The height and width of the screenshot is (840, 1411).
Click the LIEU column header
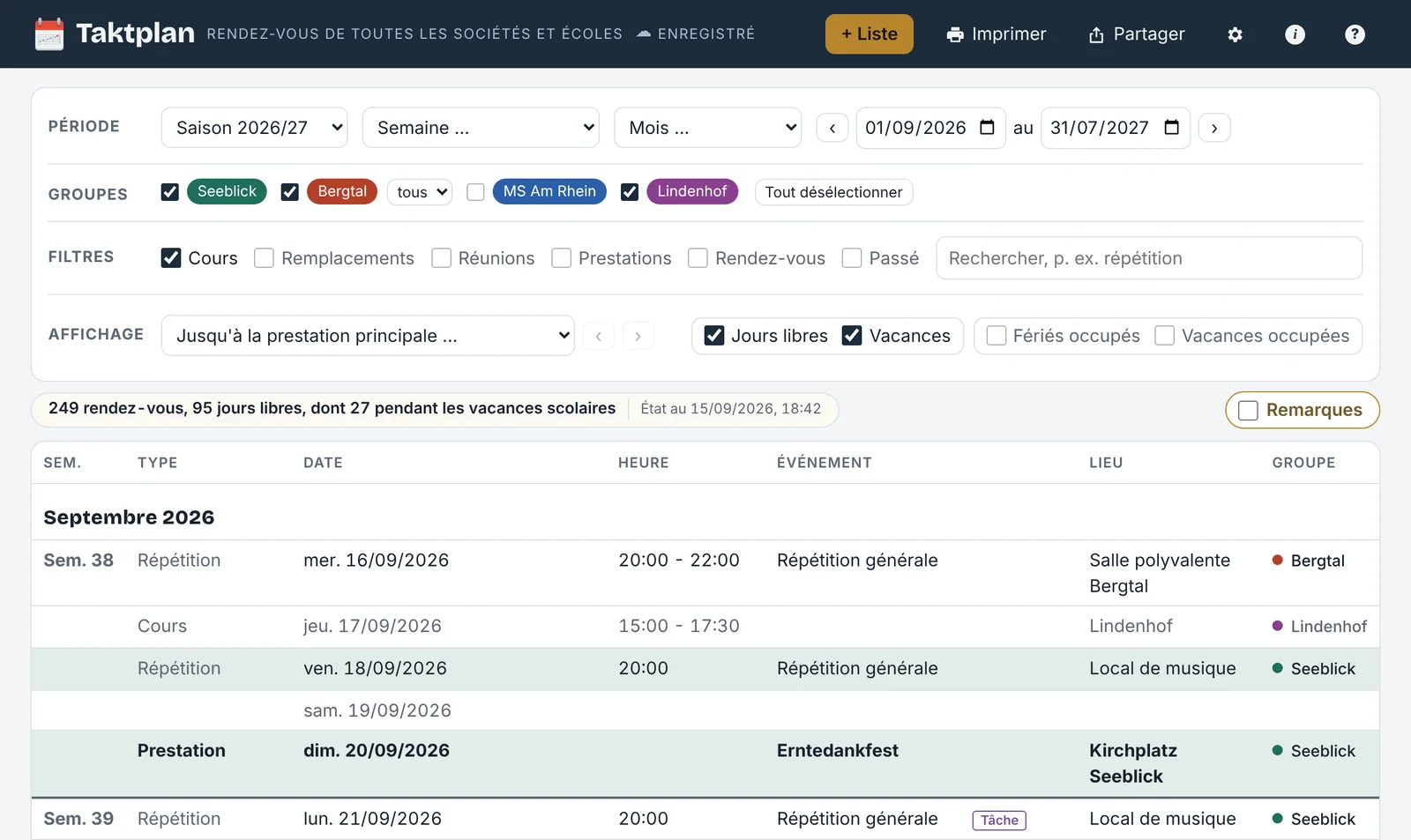click(x=1106, y=463)
